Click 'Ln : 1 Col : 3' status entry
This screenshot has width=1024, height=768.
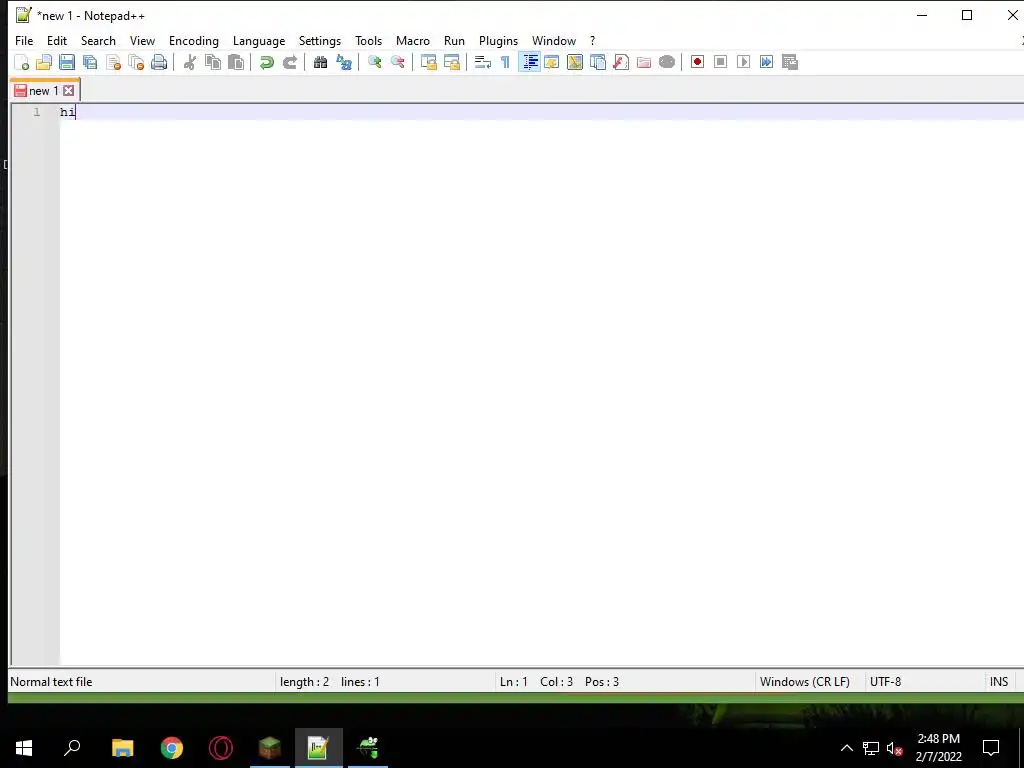click(536, 682)
